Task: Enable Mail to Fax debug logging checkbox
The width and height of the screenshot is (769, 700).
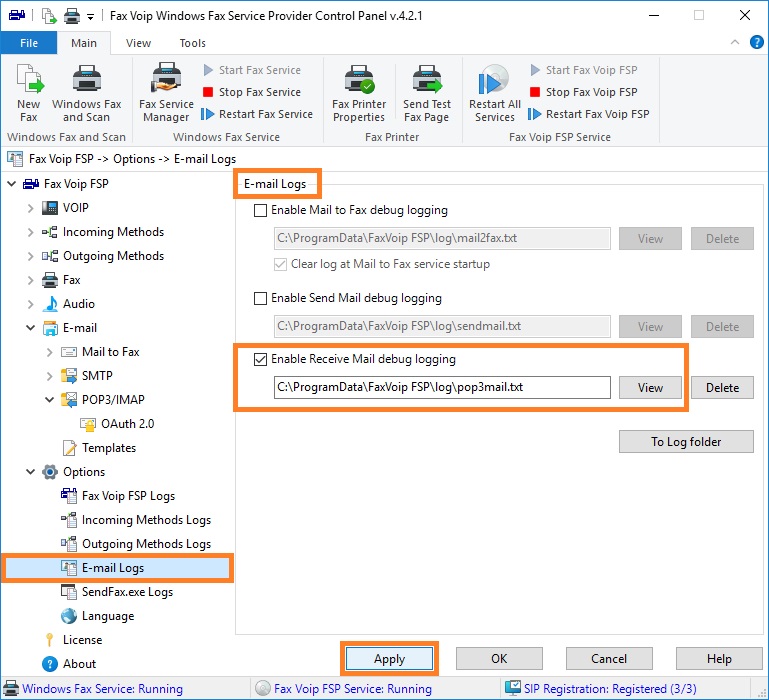Action: tap(260, 210)
